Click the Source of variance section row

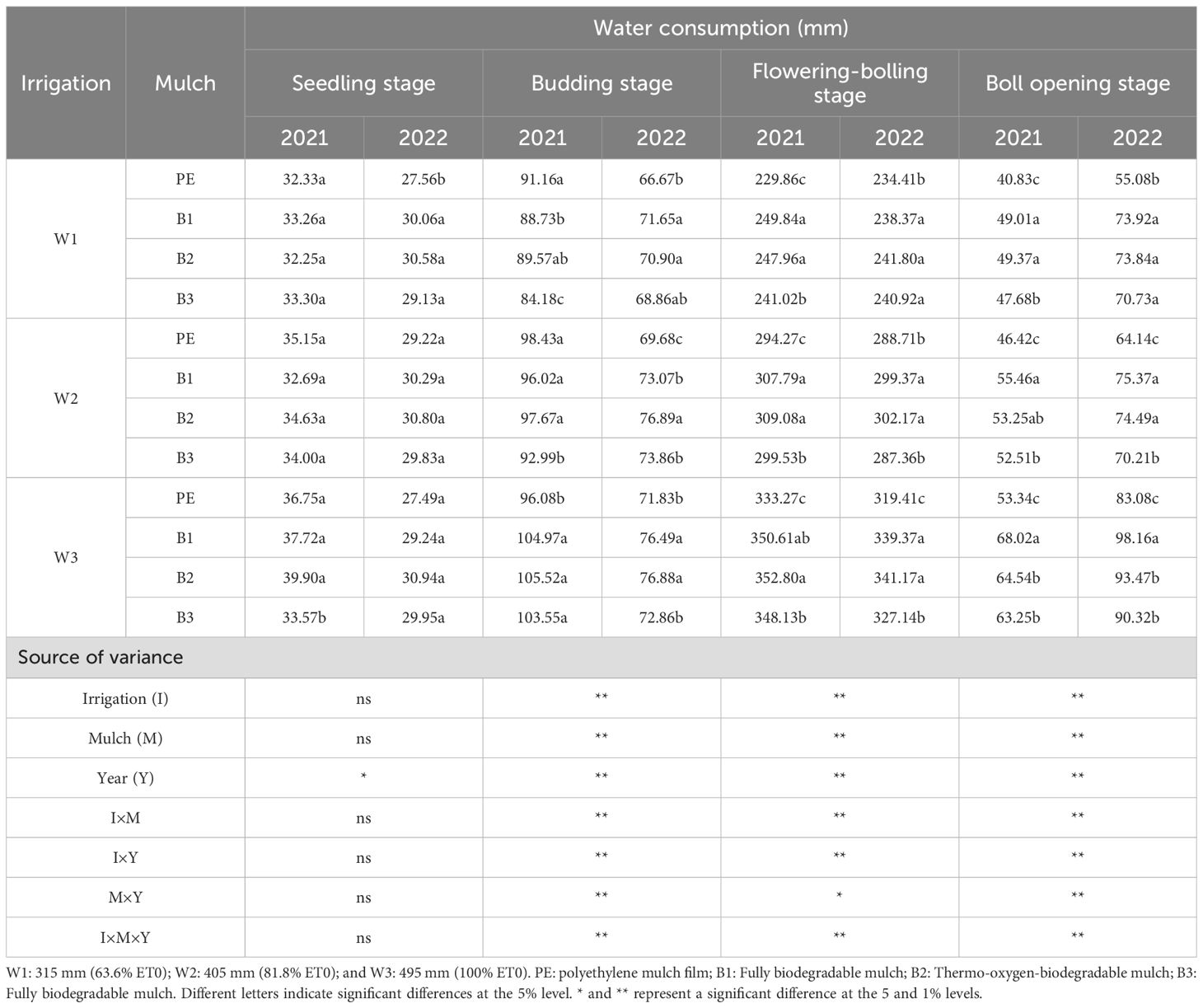pyautogui.click(x=601, y=658)
